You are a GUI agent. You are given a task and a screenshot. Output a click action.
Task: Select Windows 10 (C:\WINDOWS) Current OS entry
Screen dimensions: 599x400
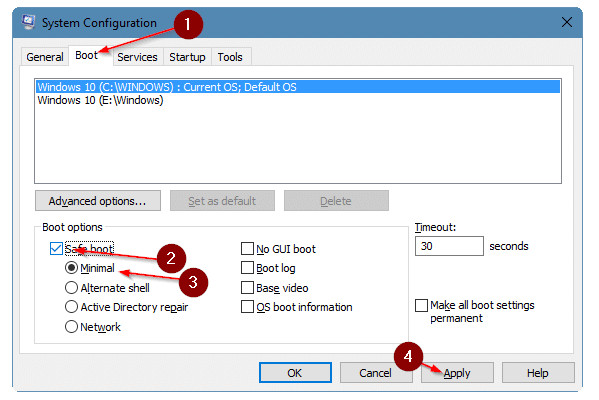[298, 87]
